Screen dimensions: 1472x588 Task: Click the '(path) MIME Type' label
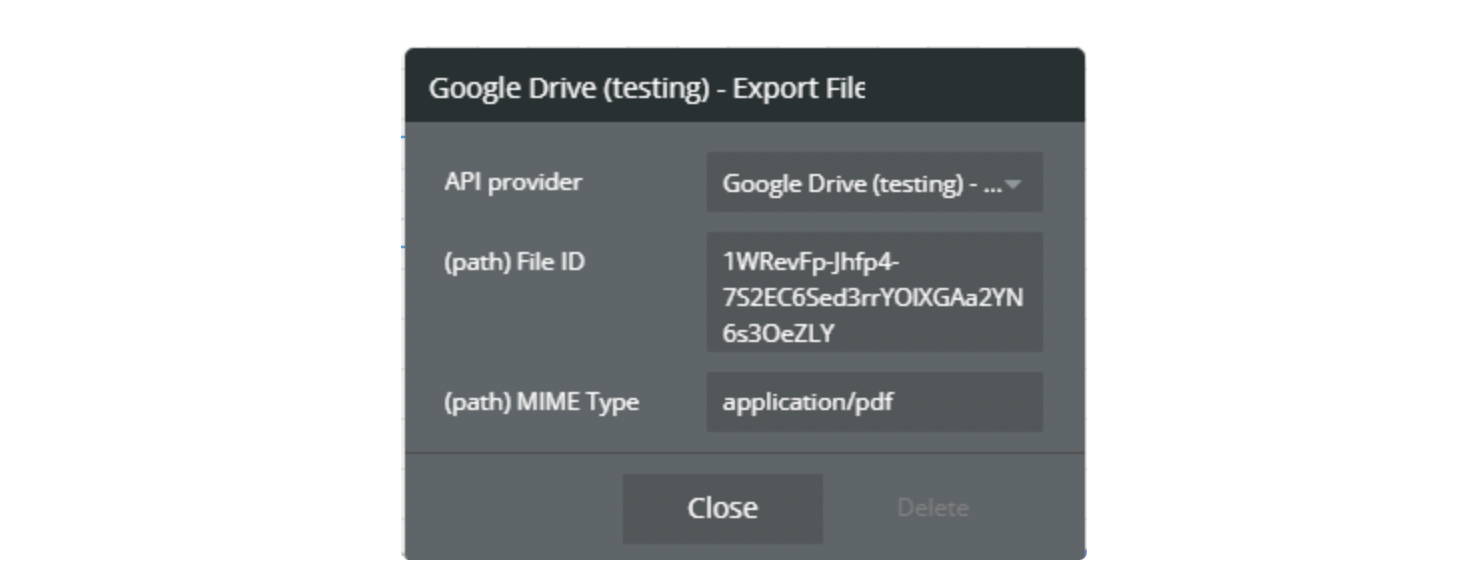pyautogui.click(x=541, y=402)
